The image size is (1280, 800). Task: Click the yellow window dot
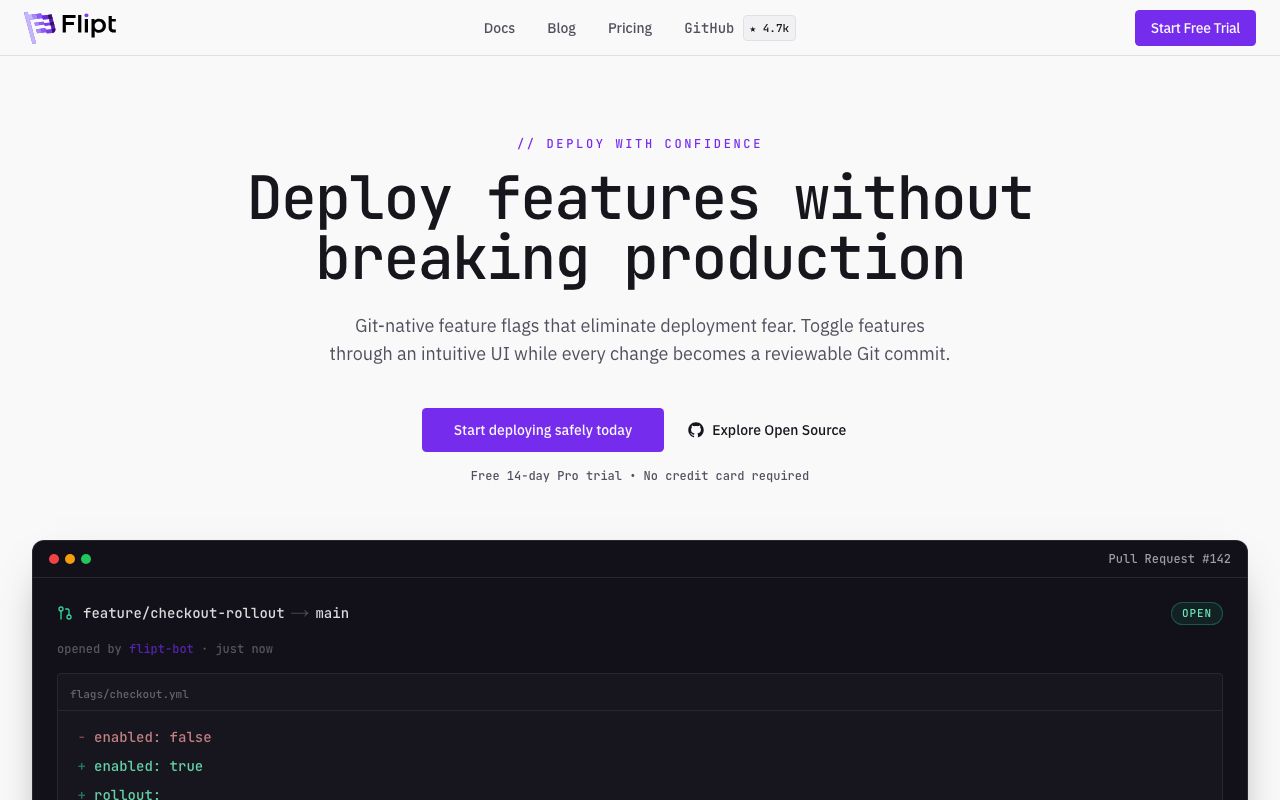[x=70, y=559]
